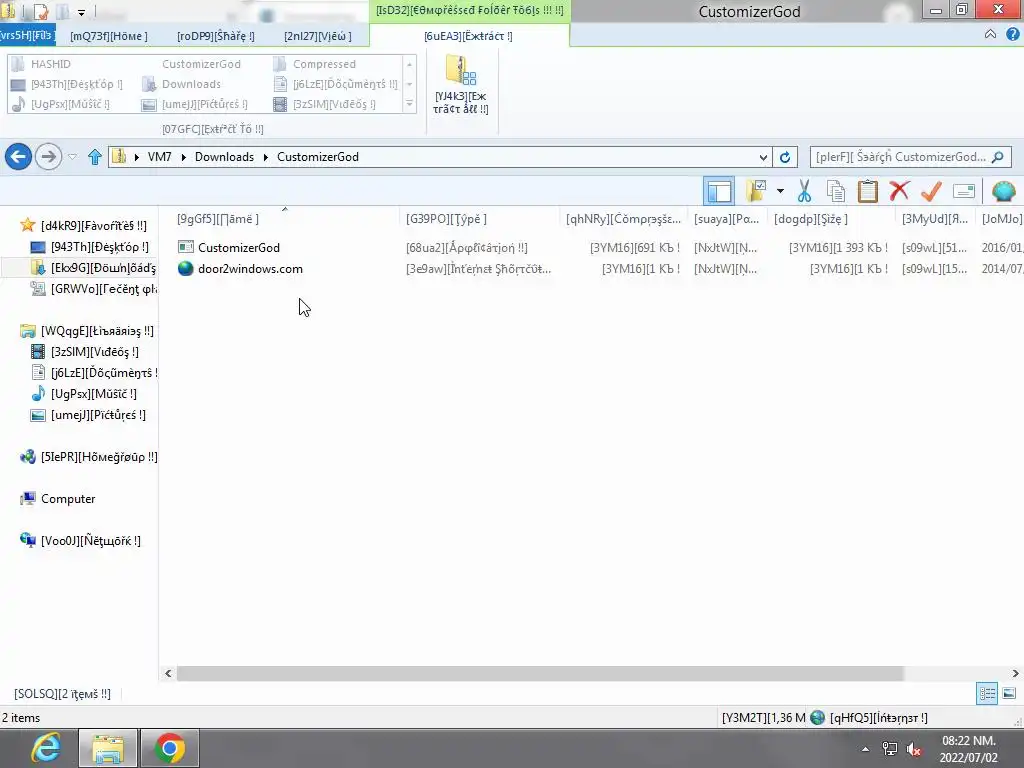The width and height of the screenshot is (1024, 768).
Task: Click Downloads in the address breadcrumb
Action: (224, 157)
